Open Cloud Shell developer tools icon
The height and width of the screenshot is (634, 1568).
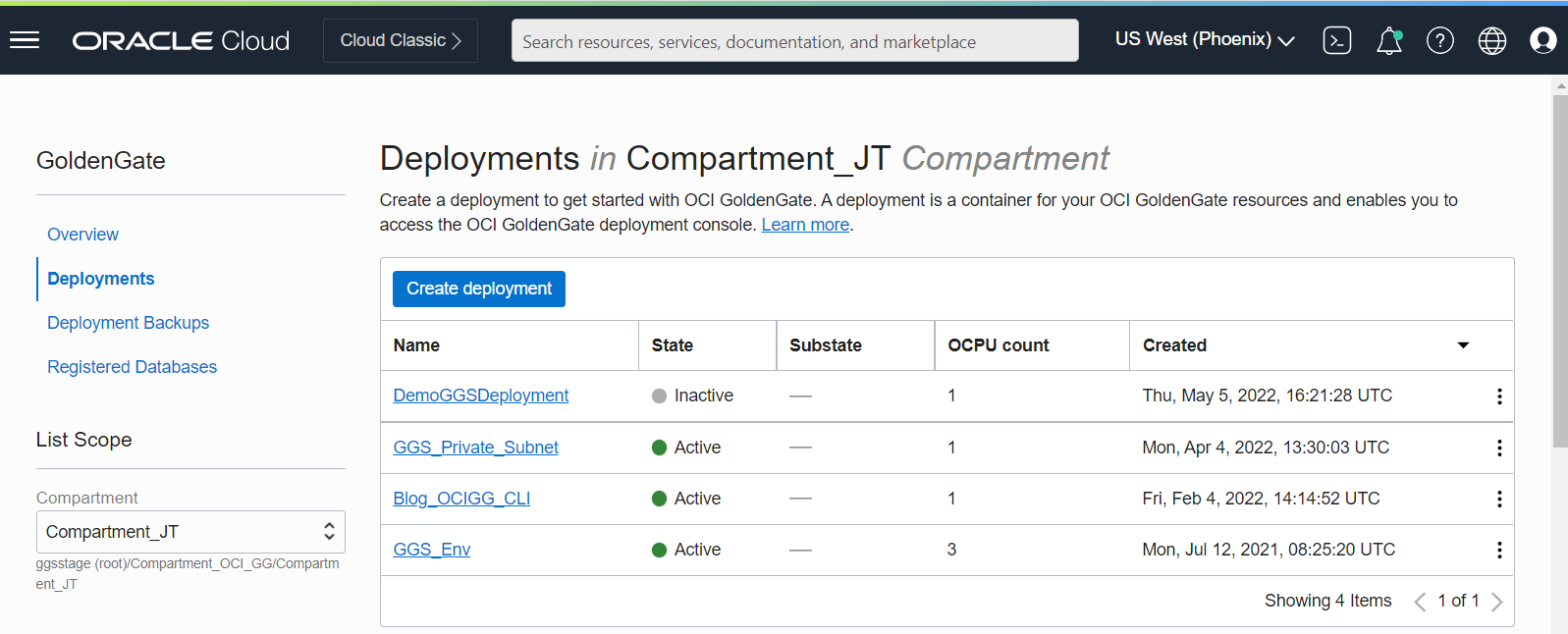click(1337, 40)
